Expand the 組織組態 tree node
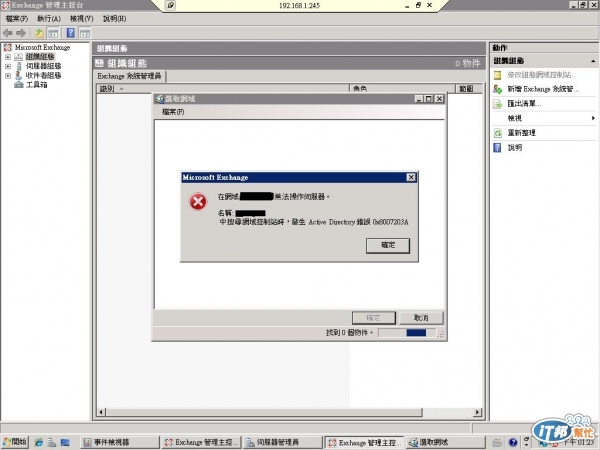This screenshot has width=600, height=450. click(x=8, y=57)
